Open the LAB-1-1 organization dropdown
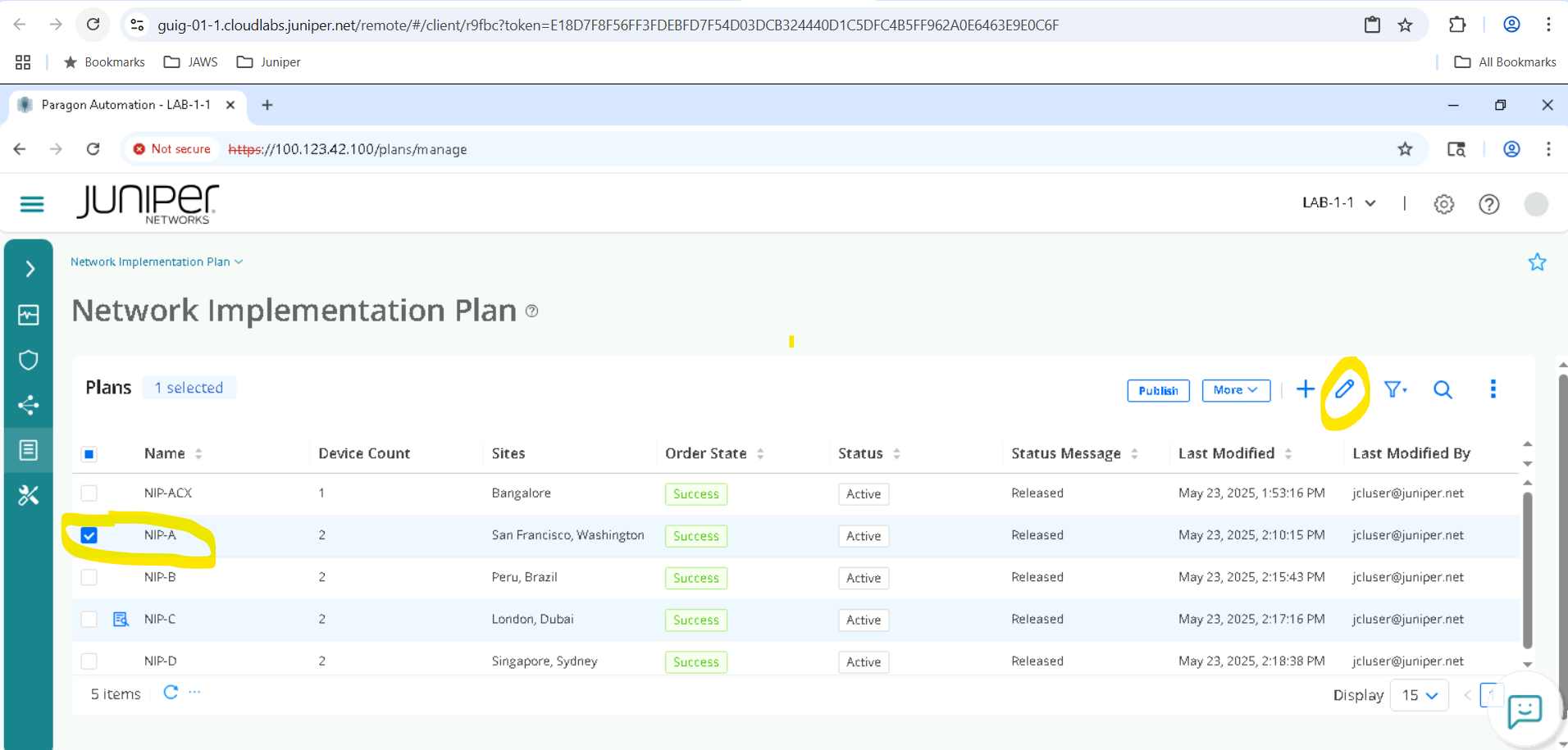The image size is (1568, 750). click(x=1338, y=203)
